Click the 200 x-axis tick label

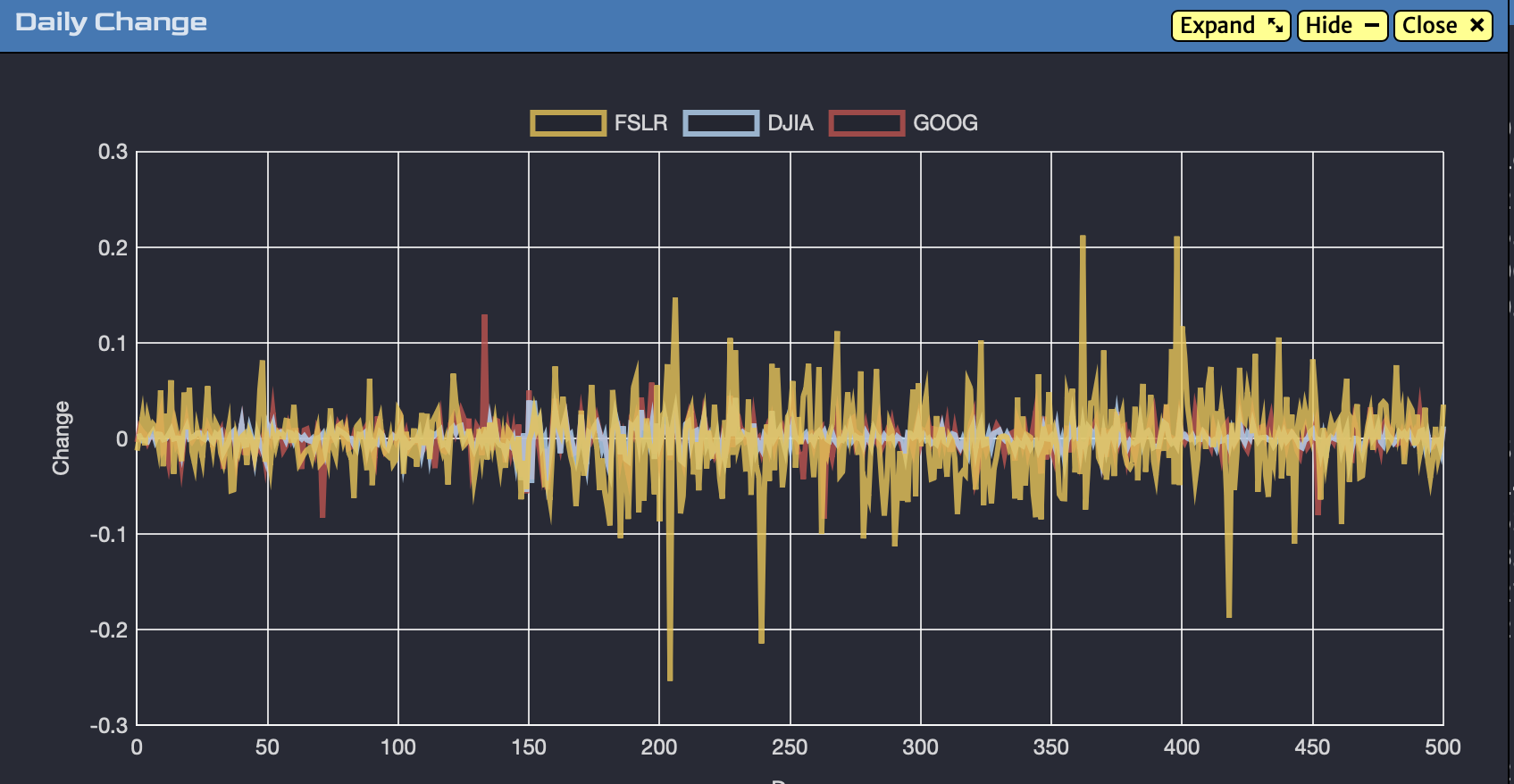click(x=659, y=747)
